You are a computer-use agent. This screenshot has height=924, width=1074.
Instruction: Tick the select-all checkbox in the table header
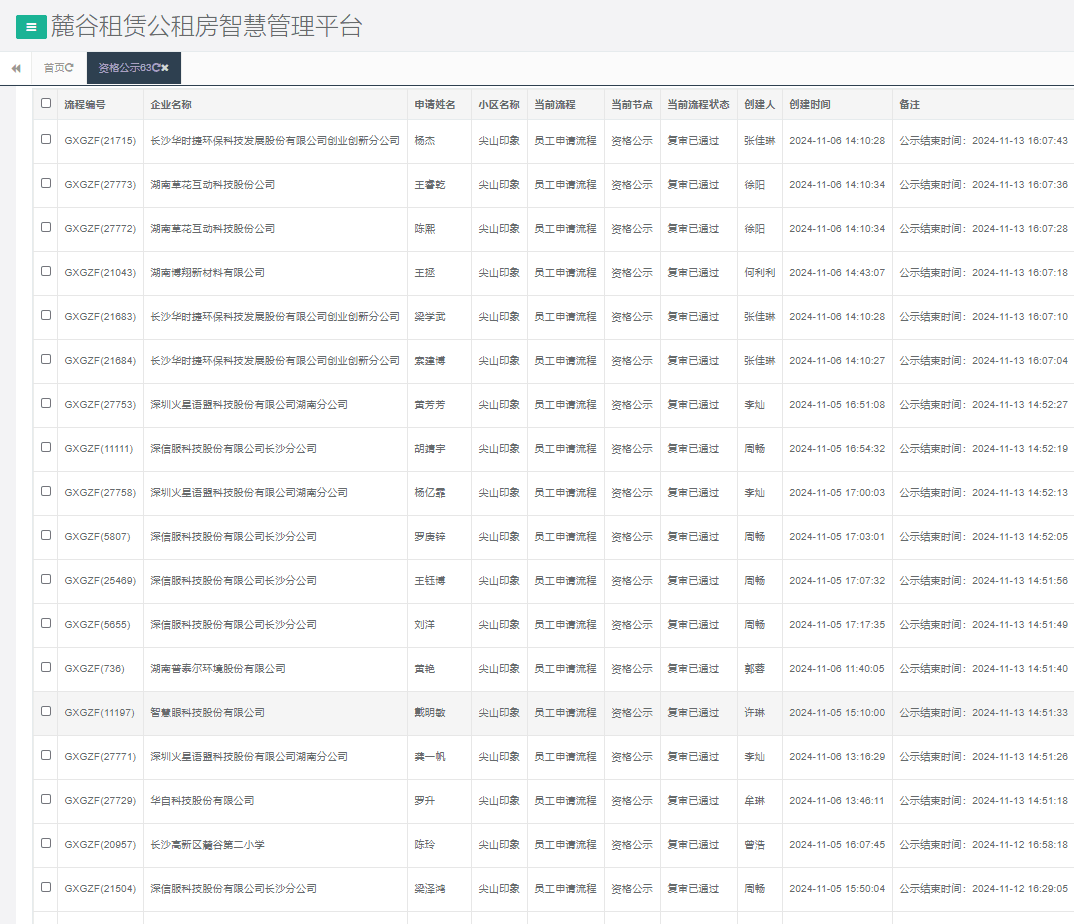(x=46, y=103)
